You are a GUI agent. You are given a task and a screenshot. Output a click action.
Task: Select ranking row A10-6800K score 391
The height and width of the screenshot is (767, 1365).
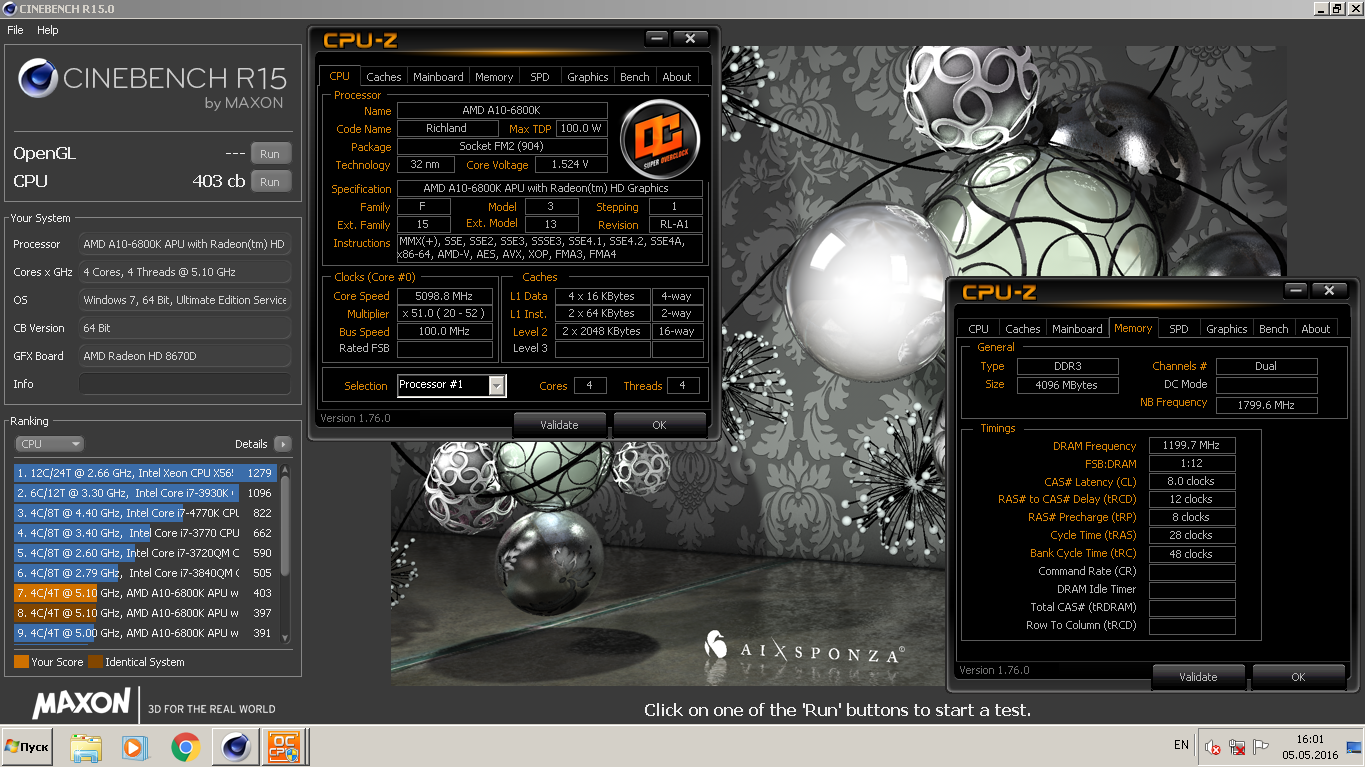click(x=144, y=633)
